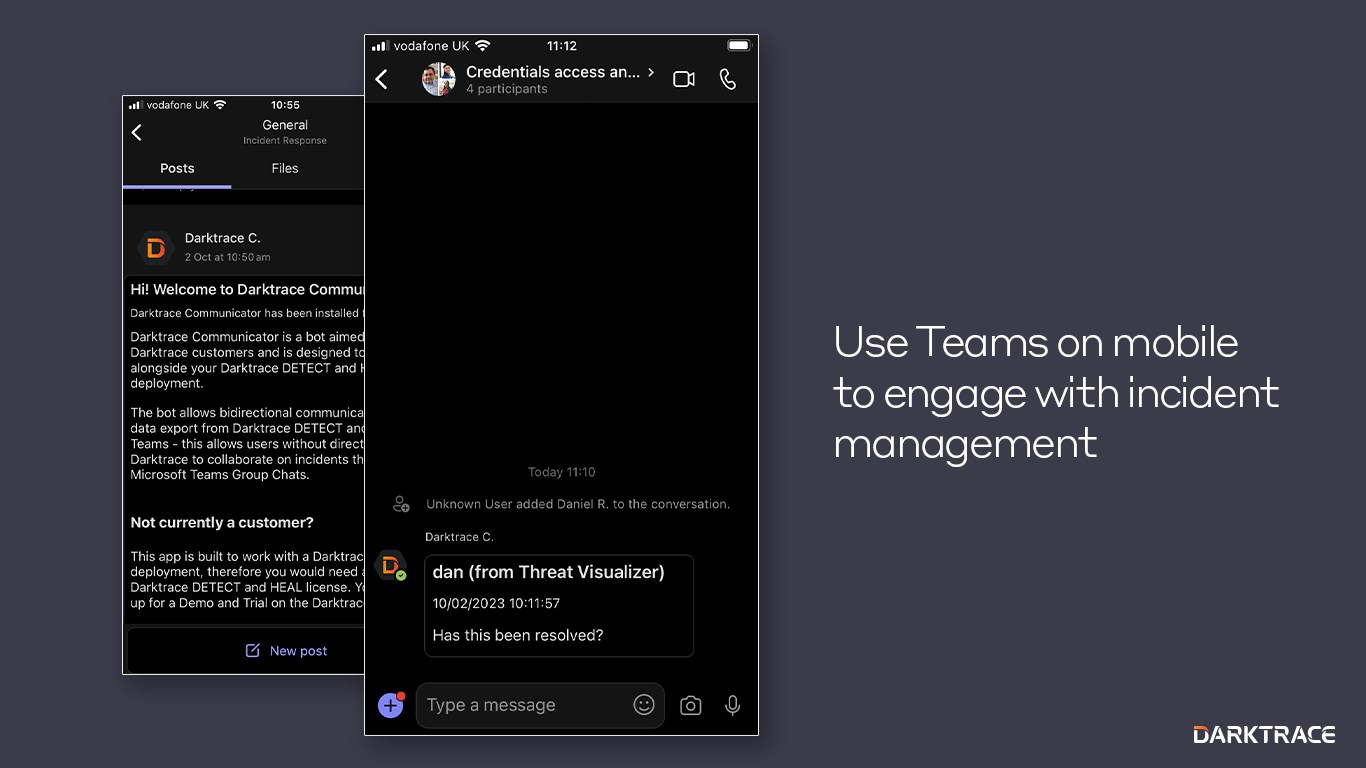Open the plus attachments button
This screenshot has width=1366, height=768.
[x=391, y=705]
